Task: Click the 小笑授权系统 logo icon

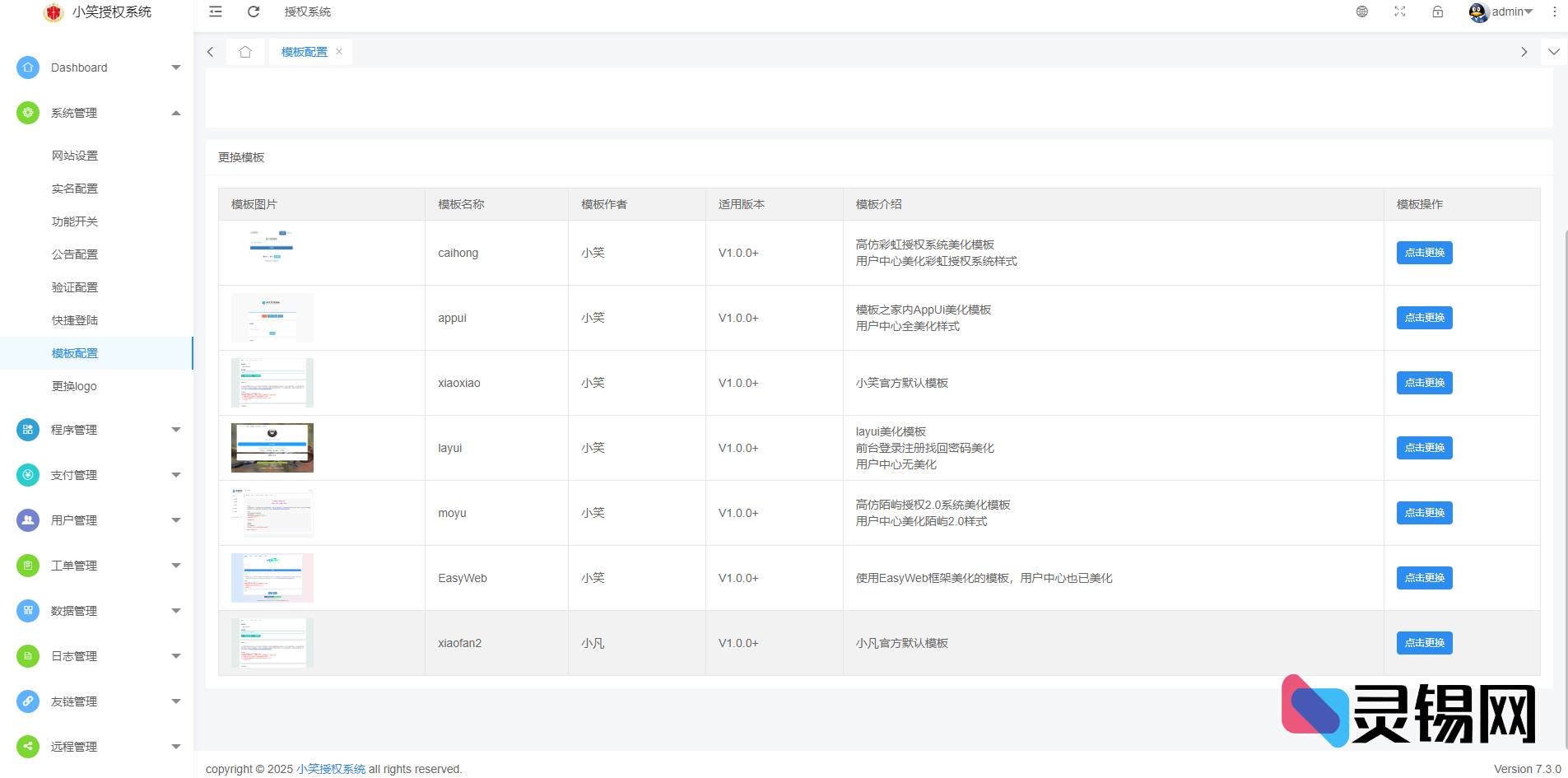Action: (x=54, y=12)
